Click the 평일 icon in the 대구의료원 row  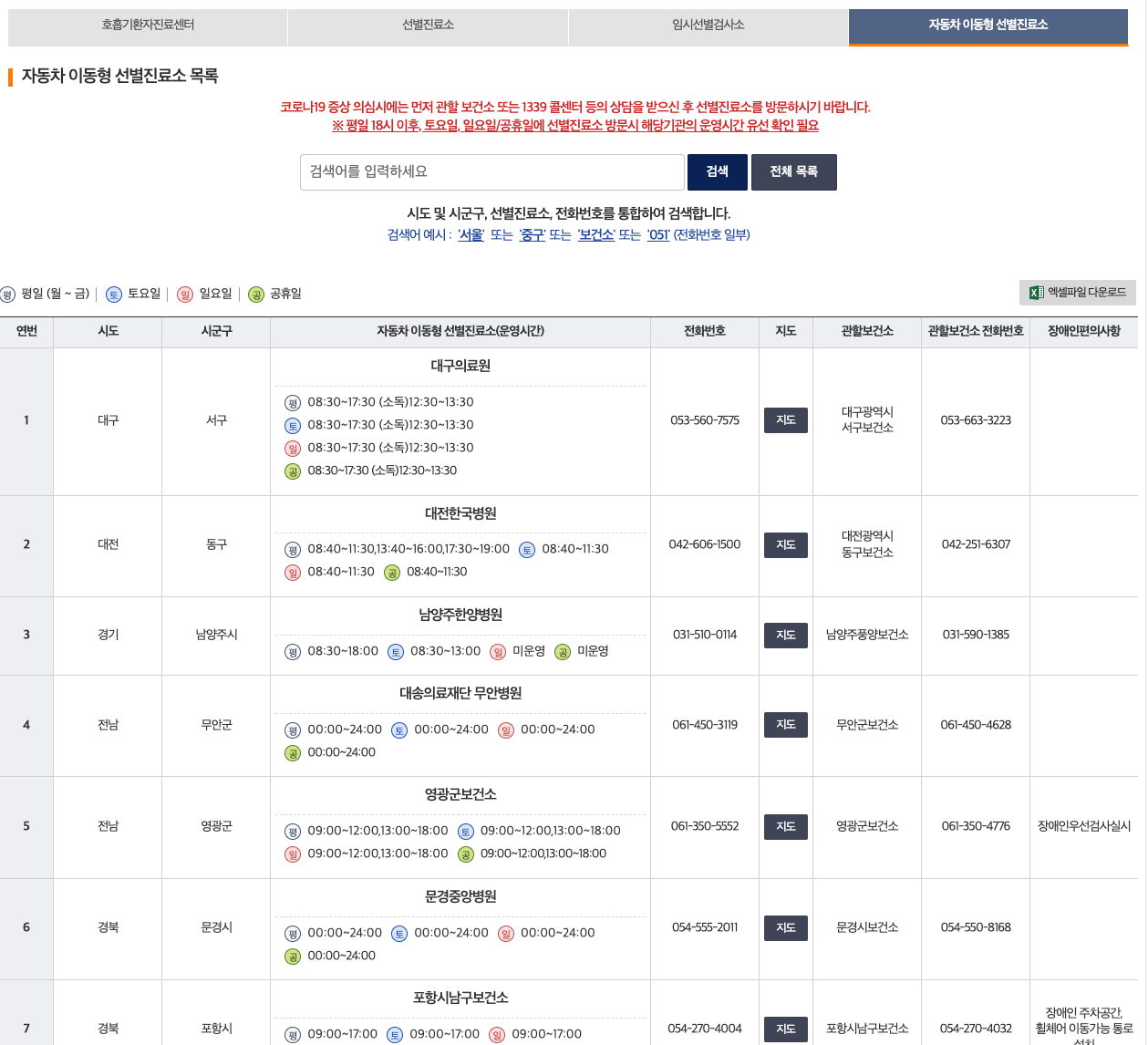(293, 403)
